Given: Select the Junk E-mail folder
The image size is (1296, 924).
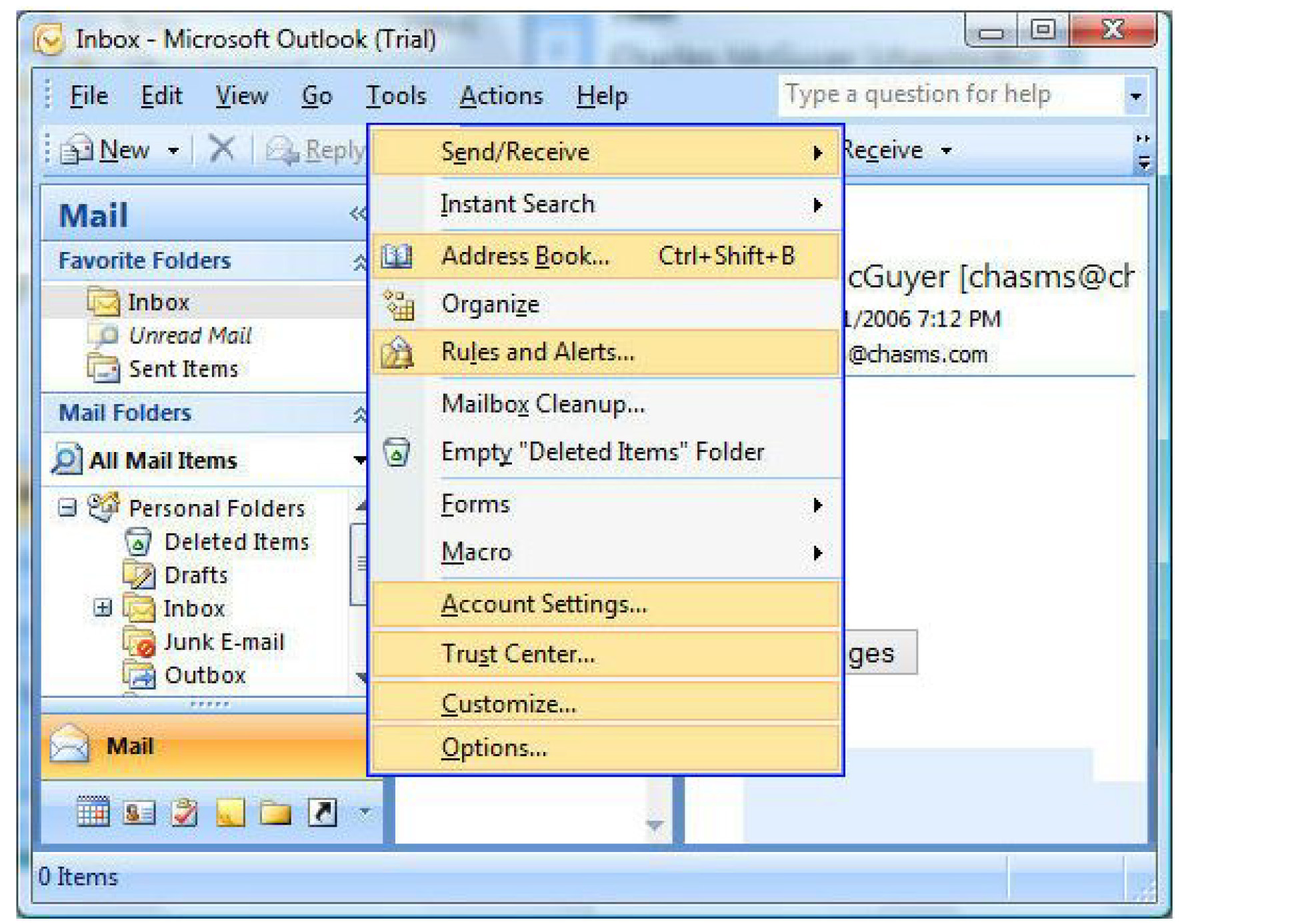Looking at the screenshot, I should pyautogui.click(x=224, y=641).
